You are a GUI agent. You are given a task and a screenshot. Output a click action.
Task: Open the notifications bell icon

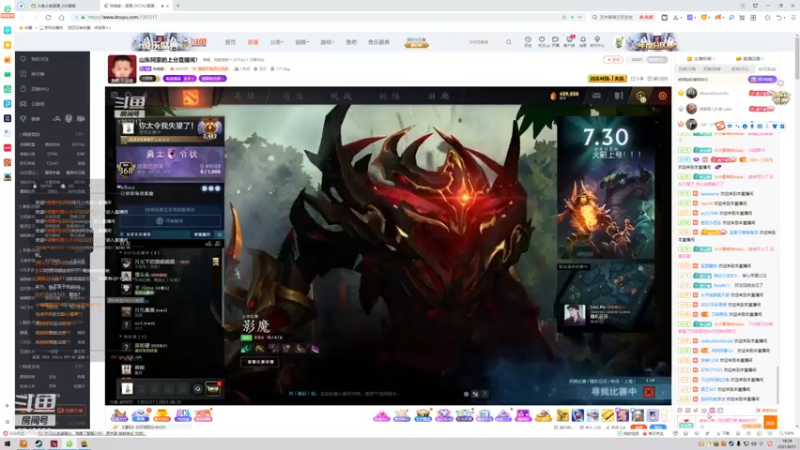(x=583, y=41)
